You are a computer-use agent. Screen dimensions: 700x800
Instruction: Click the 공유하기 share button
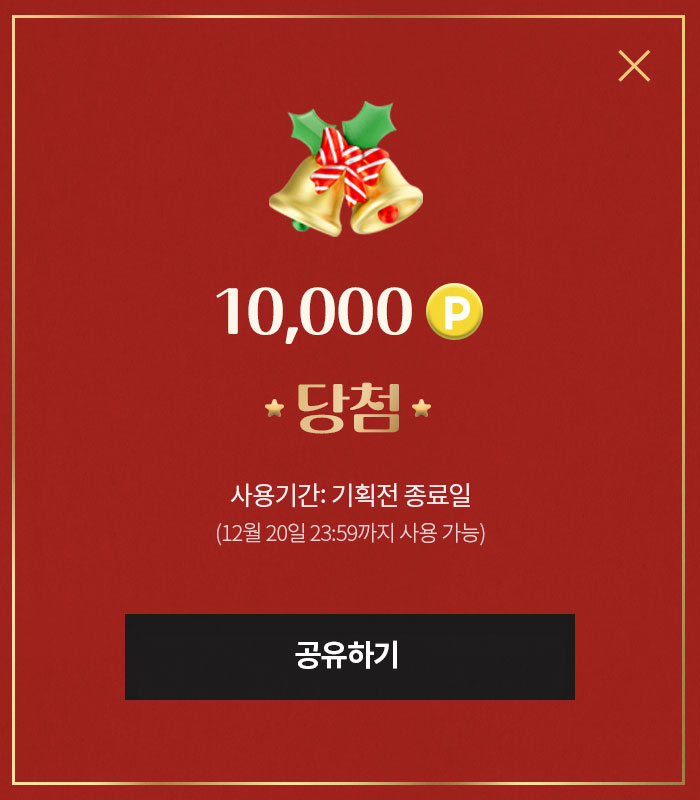(x=349, y=657)
